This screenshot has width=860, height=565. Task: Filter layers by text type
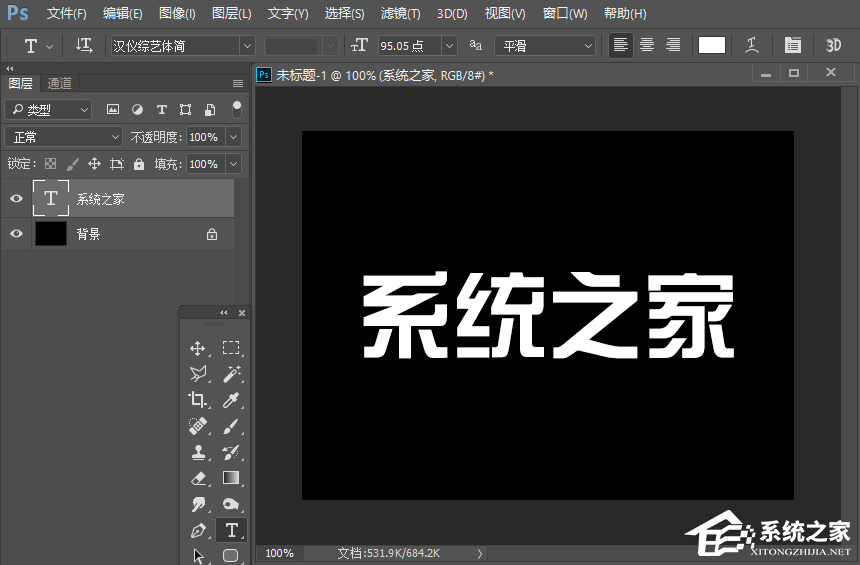pyautogui.click(x=162, y=110)
